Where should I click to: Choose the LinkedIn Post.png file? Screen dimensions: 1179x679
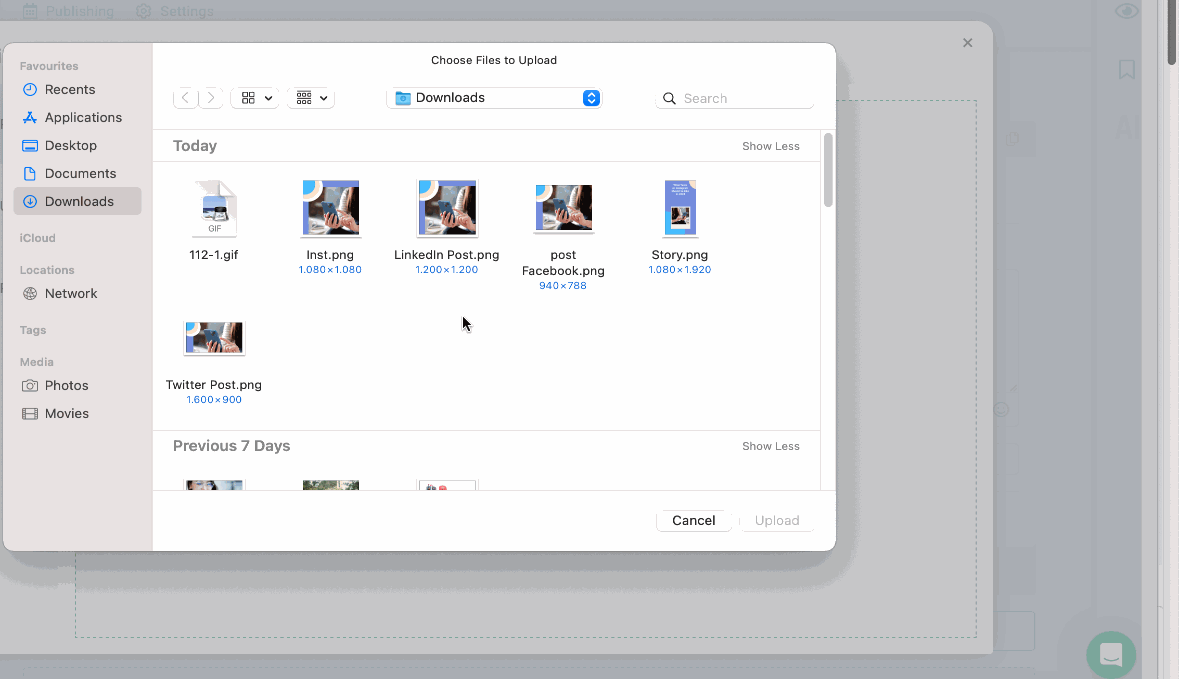pyautogui.click(x=447, y=208)
